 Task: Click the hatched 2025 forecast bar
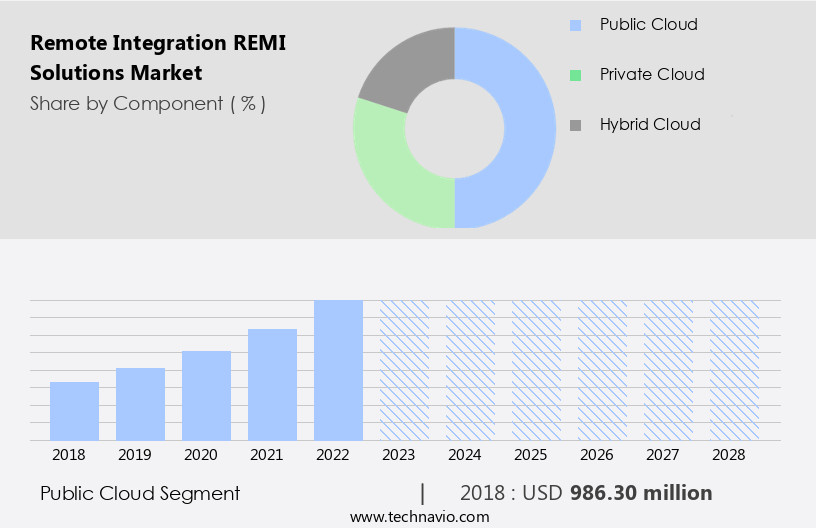pyautogui.click(x=536, y=370)
